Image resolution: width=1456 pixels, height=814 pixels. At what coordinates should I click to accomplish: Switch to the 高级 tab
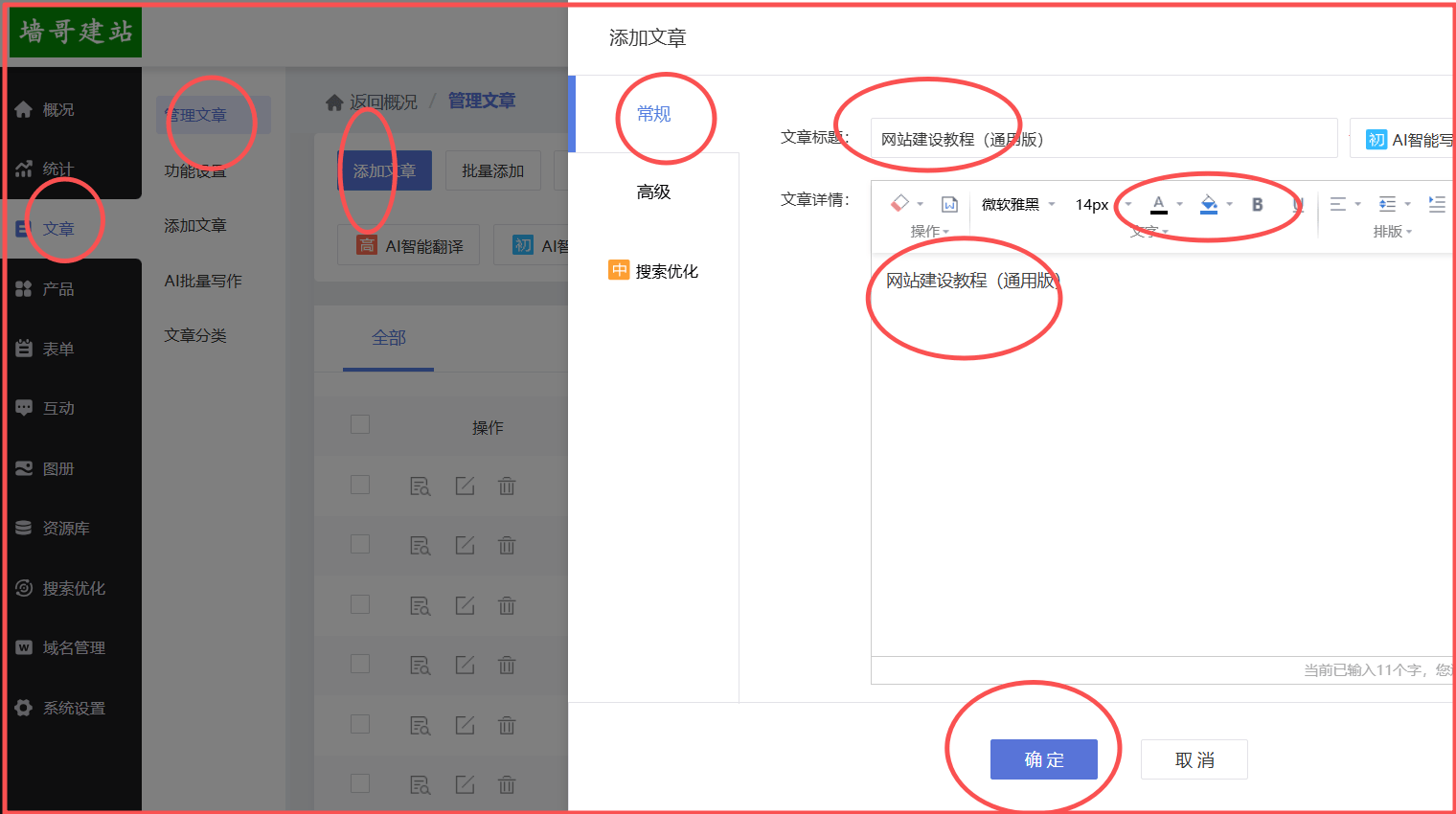click(653, 192)
